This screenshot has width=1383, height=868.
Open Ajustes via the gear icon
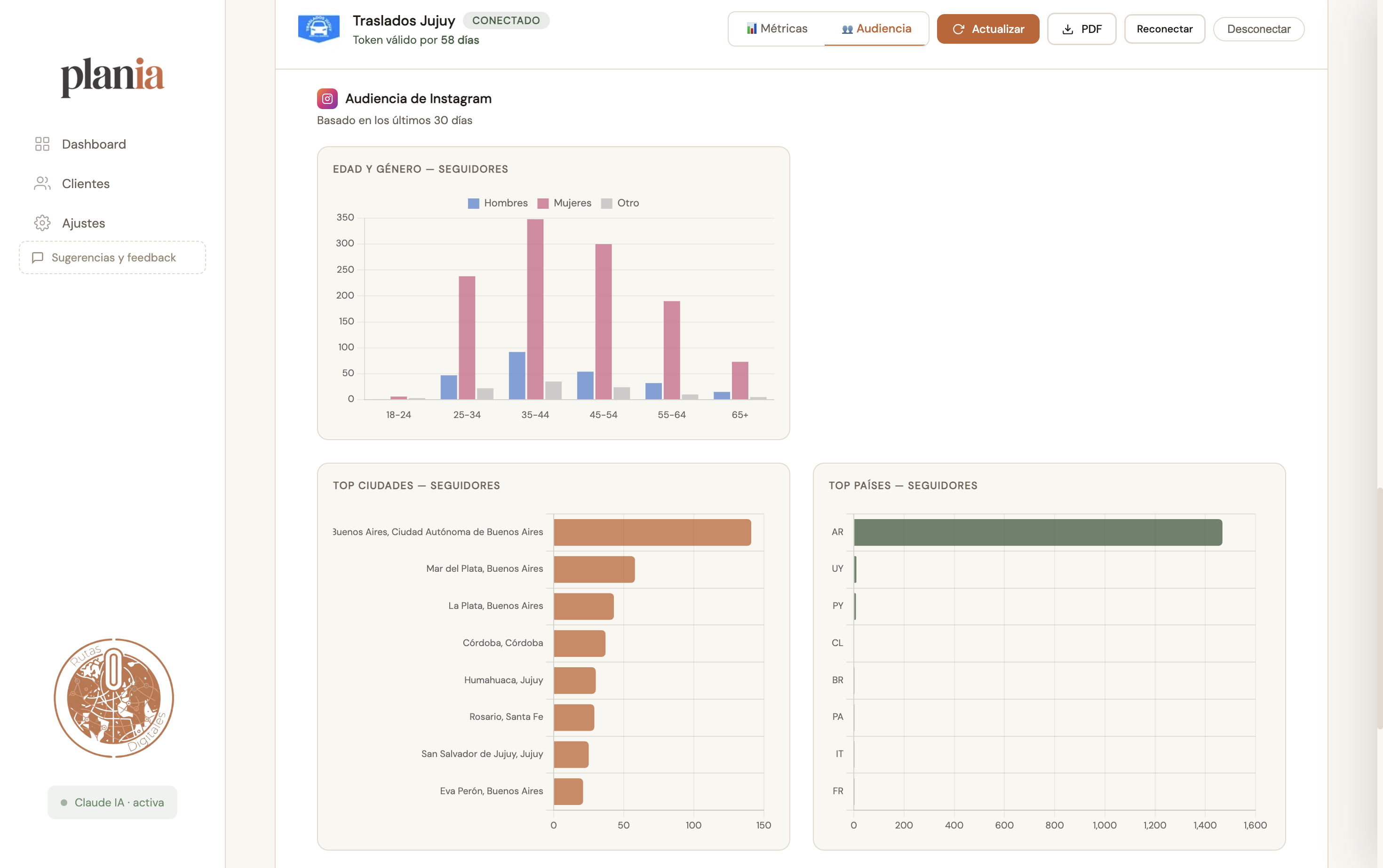tap(42, 223)
